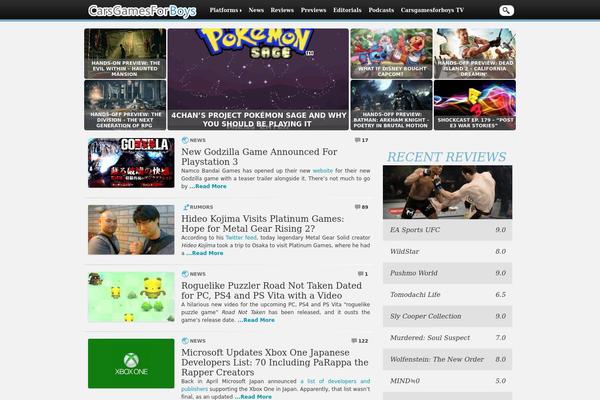Click the News category icon above Godzilla article
This screenshot has width=600, height=400.
[185, 140]
